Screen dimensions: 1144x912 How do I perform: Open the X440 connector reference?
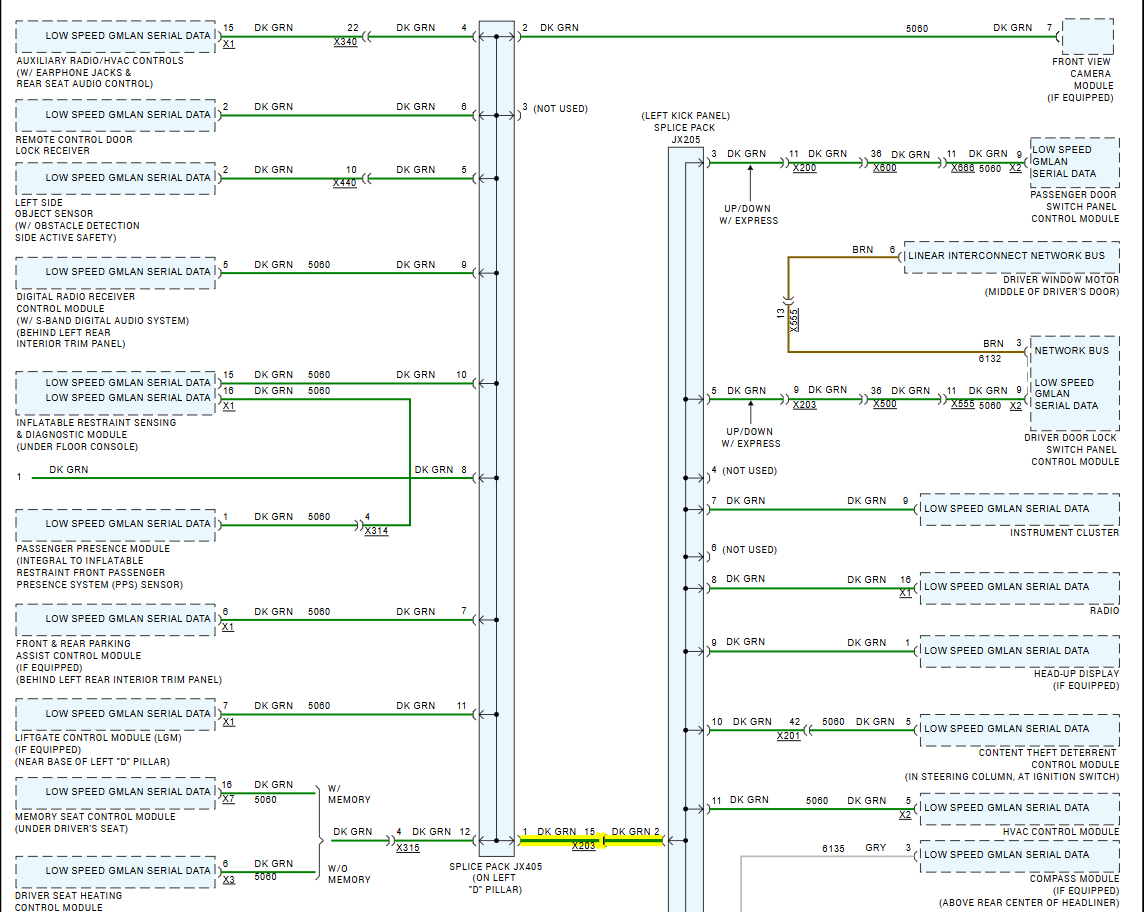[x=344, y=183]
